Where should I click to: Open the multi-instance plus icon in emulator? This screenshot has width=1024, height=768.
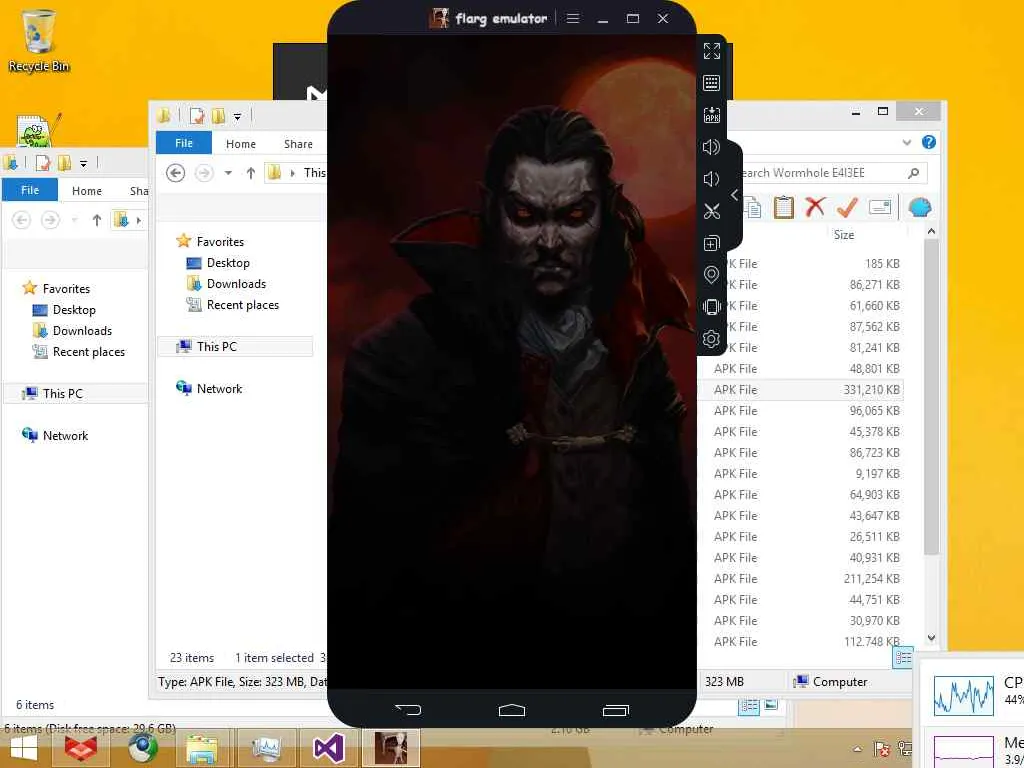coord(711,243)
